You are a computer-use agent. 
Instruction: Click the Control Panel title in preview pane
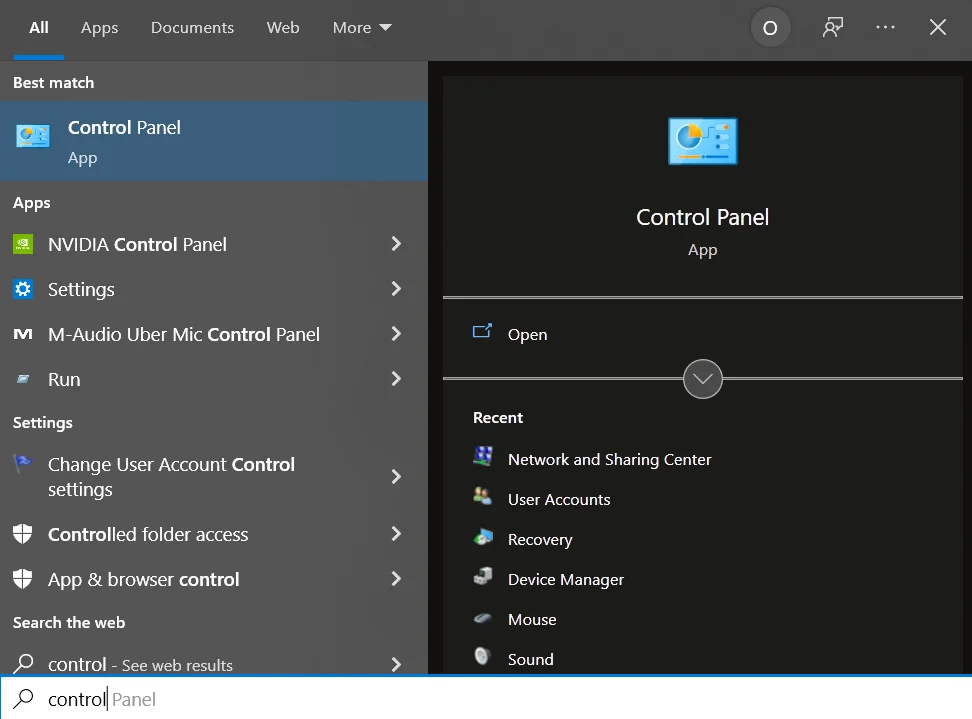(702, 218)
